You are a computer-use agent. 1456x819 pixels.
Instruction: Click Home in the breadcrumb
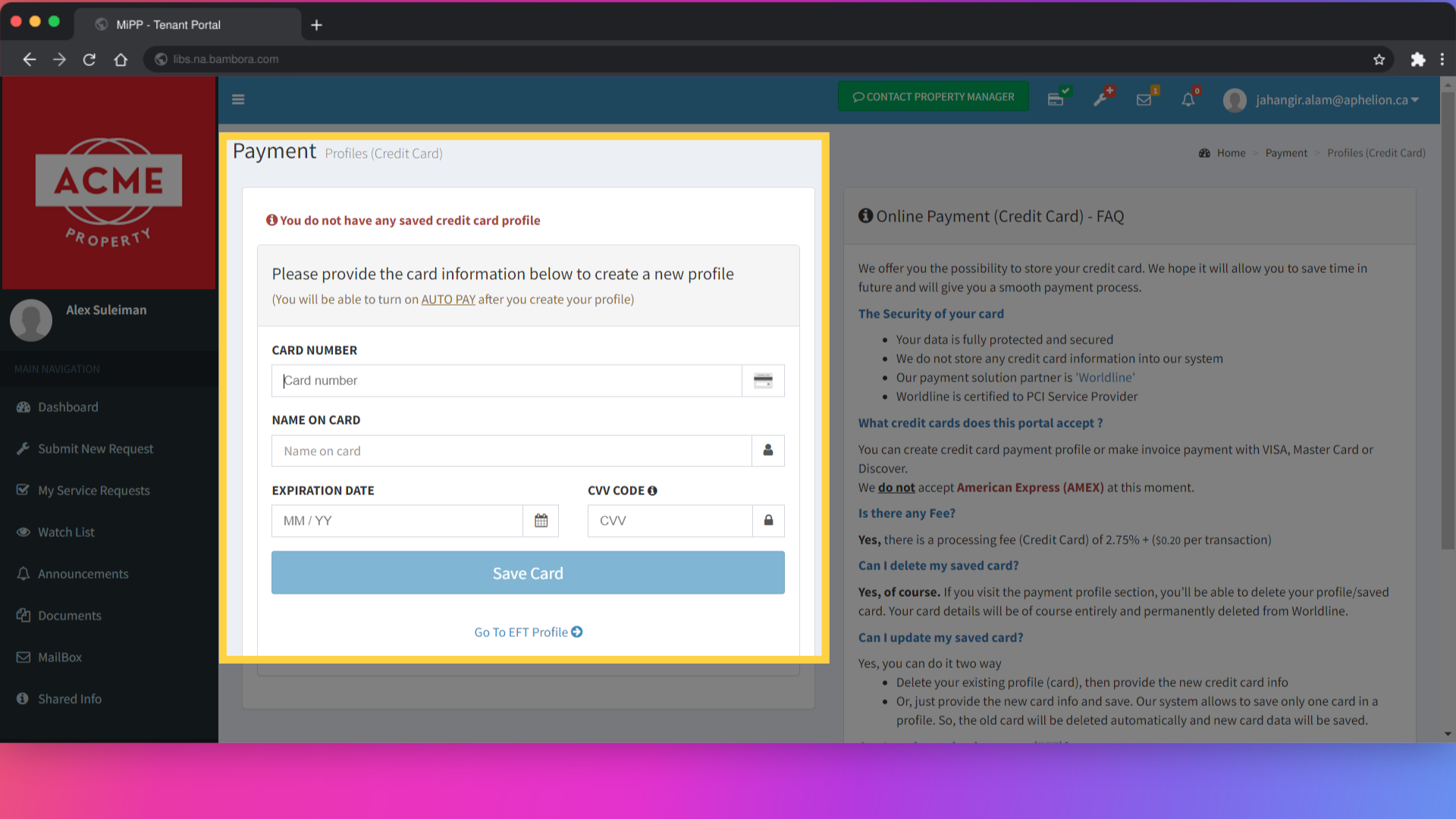tap(1231, 153)
